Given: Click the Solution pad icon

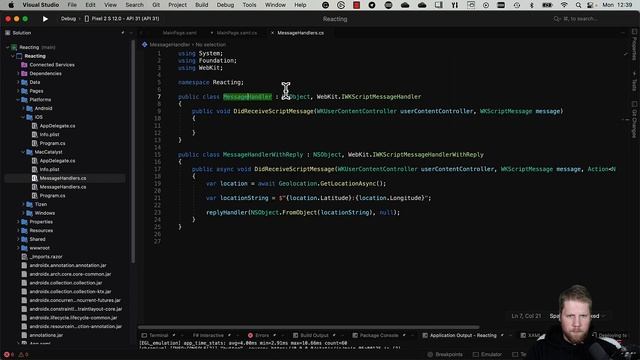Looking at the screenshot, I should point(8,33).
